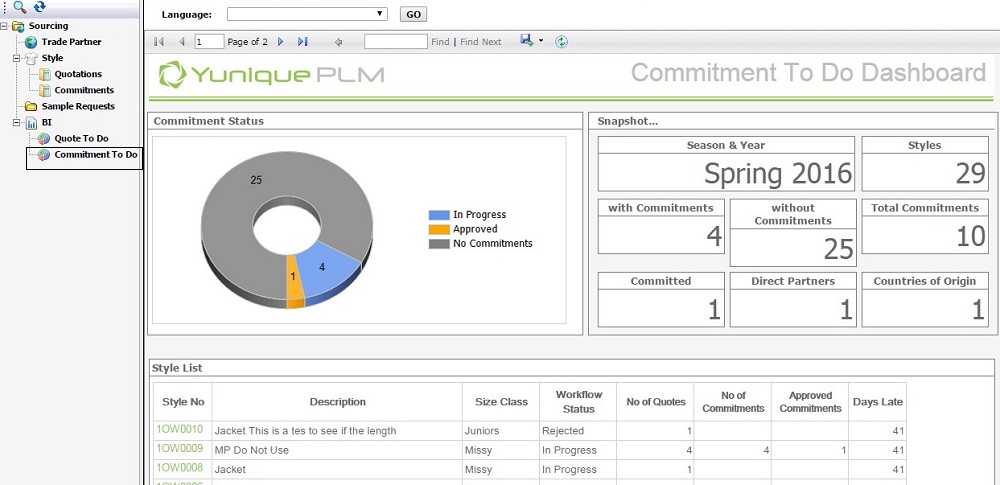Jump to last report page
Screen dimensions: 1000x485
click(x=302, y=41)
